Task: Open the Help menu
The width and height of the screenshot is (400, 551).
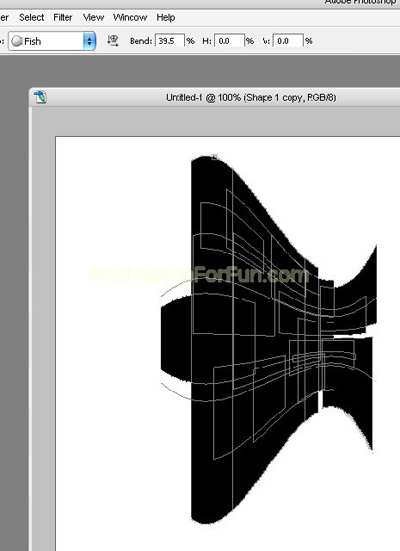Action: (166, 18)
